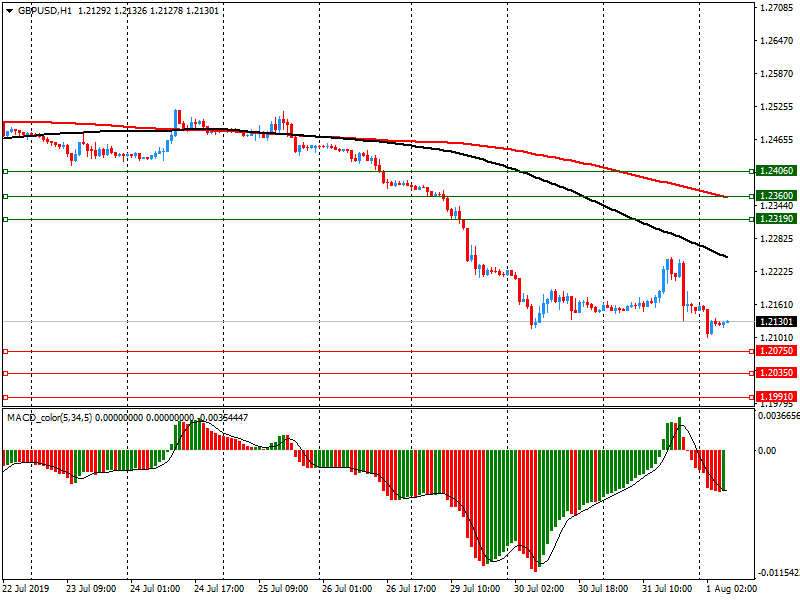The image size is (800, 600).
Task: Click the end of the red moving average line
Action: [x=727, y=196]
